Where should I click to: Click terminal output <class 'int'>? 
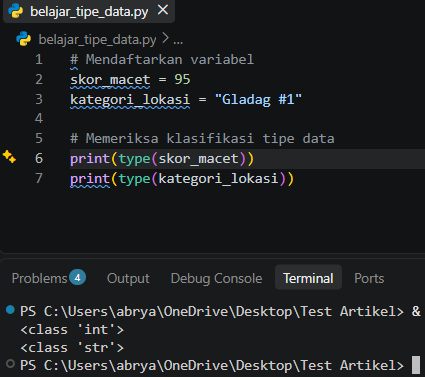pos(72,330)
